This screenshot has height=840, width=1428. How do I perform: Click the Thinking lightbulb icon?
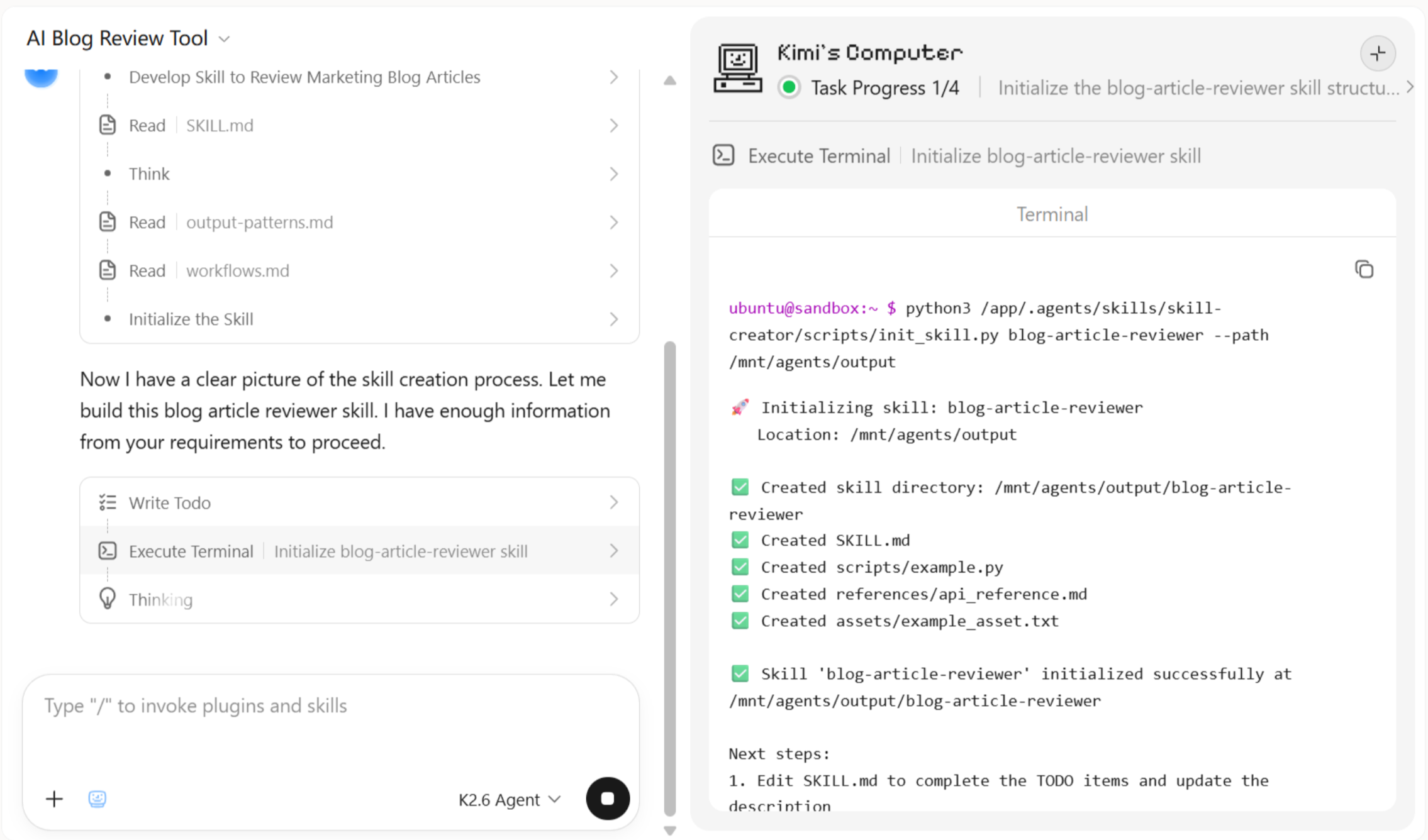click(108, 599)
